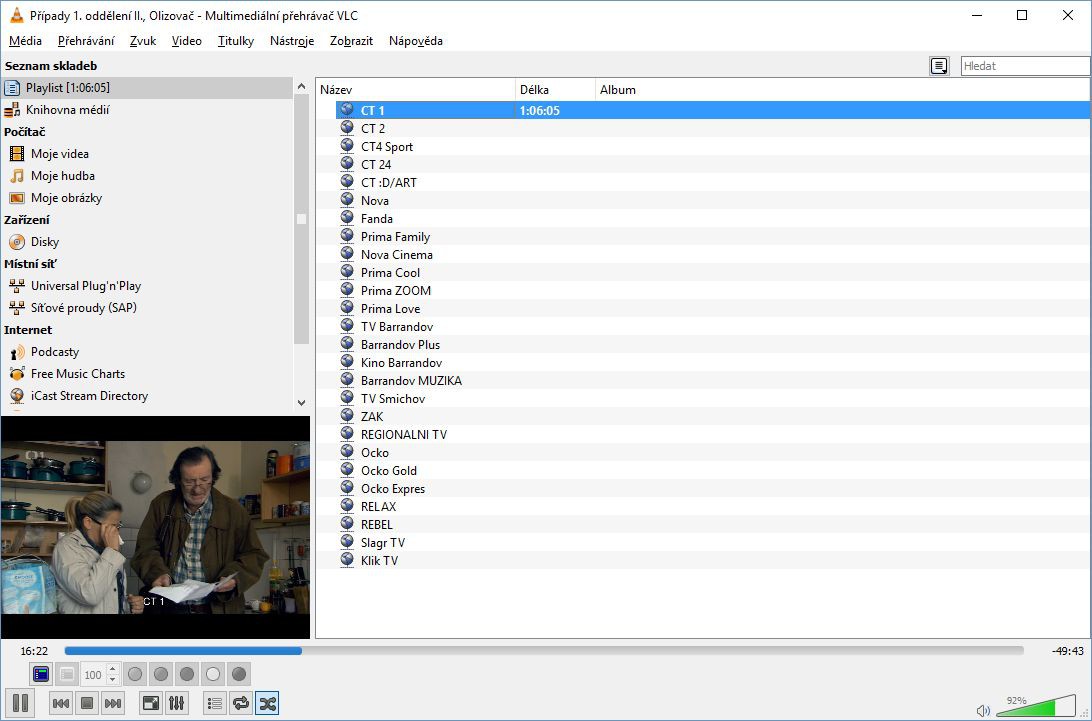The width and height of the screenshot is (1092, 721).
Task: Click the elapsed time 16:22 label
Action: pos(34,651)
